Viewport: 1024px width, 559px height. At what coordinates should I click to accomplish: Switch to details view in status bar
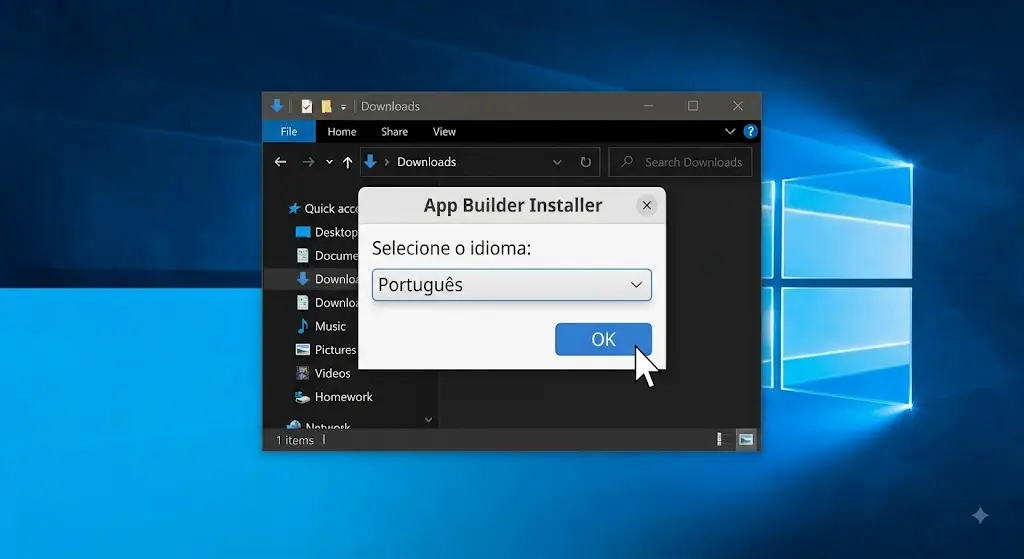coord(720,439)
